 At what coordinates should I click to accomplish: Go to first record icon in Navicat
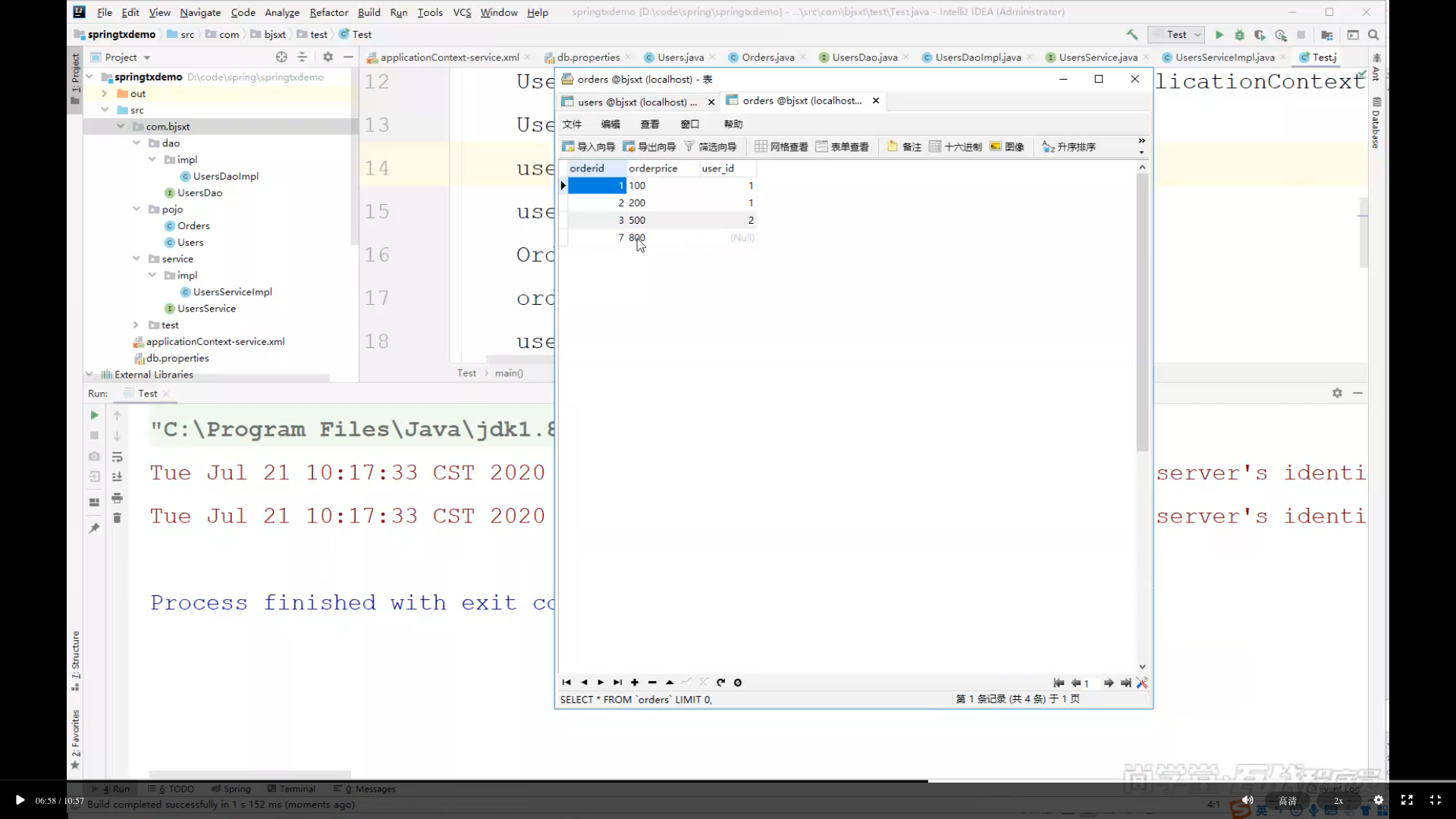pyautogui.click(x=566, y=682)
